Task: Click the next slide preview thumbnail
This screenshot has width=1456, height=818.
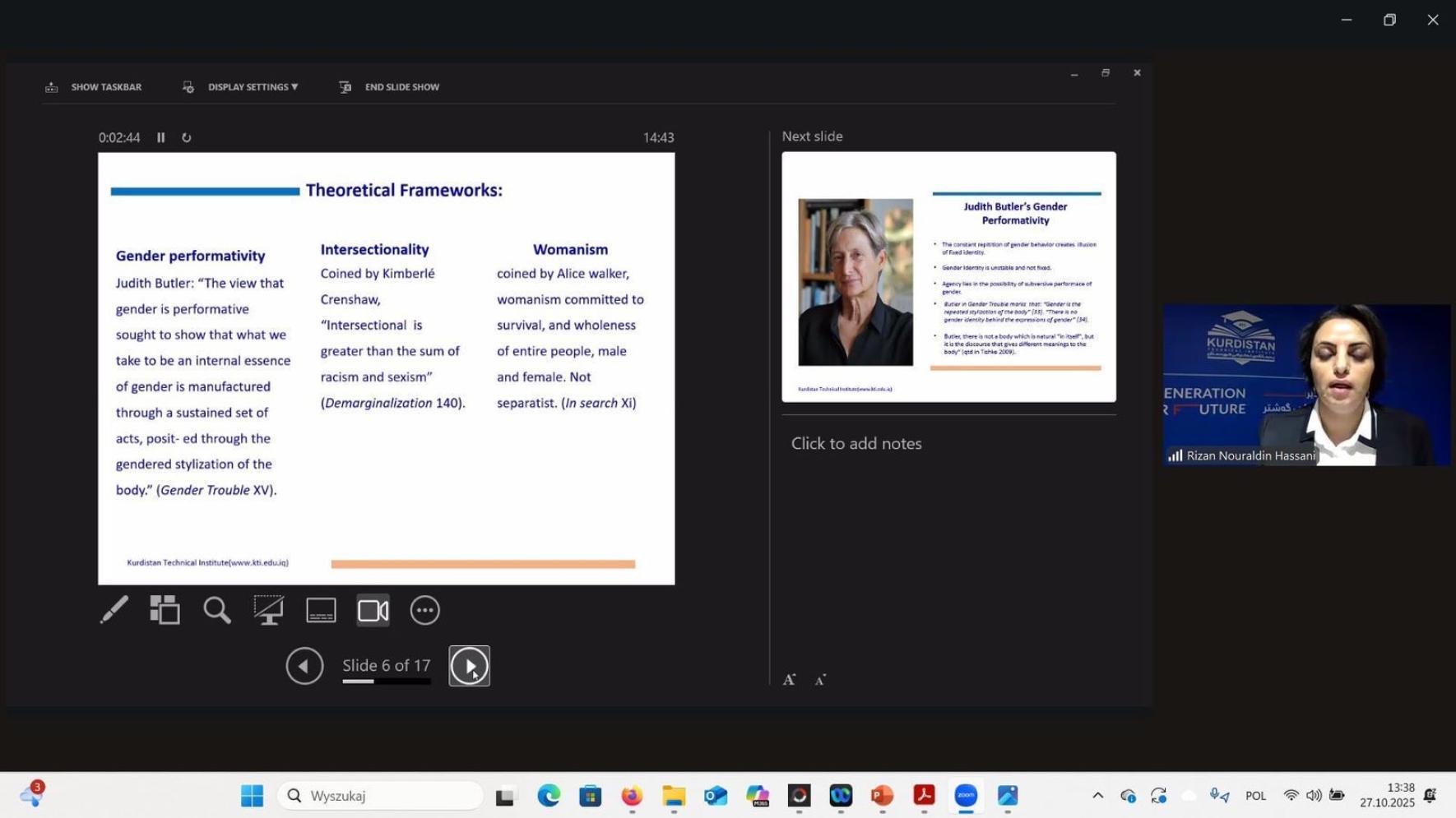Action: (x=948, y=276)
